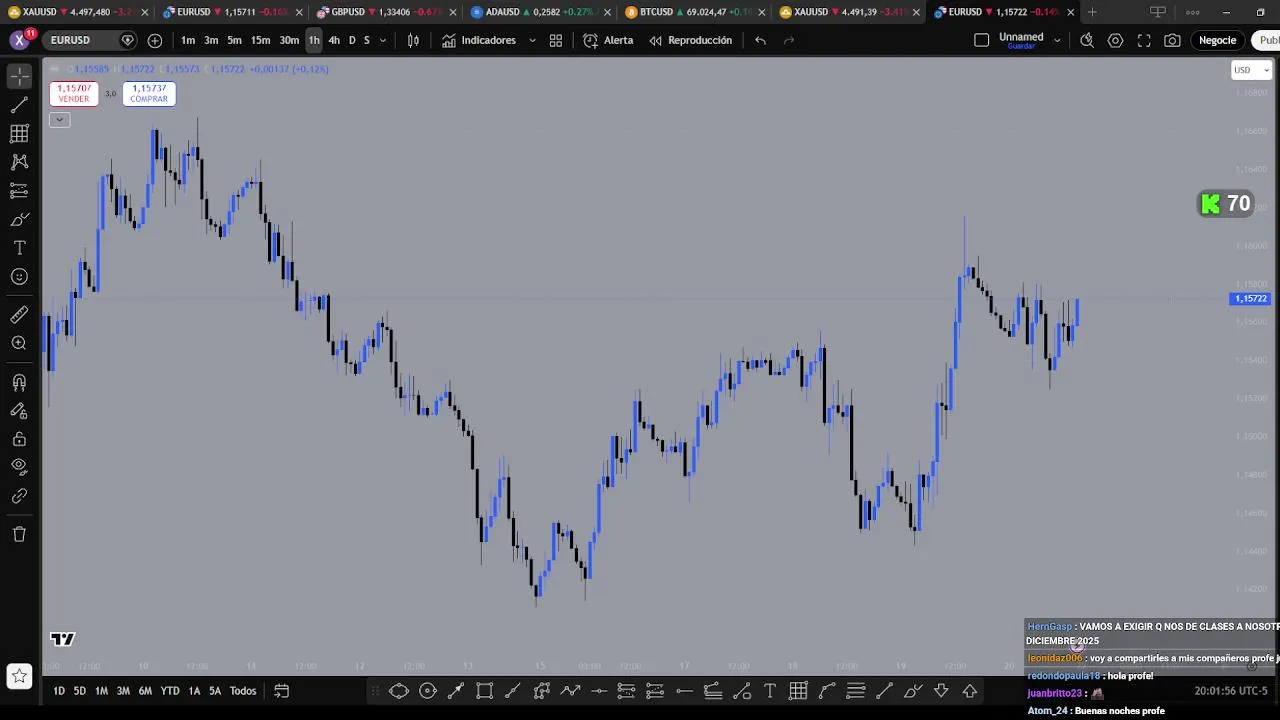The height and width of the screenshot is (720, 1280).
Task: Add a symbol to compare with plus icon
Action: [x=155, y=40]
